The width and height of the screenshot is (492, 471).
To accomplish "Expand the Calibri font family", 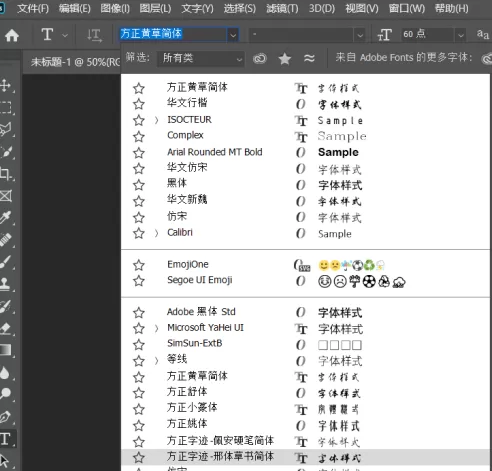I will coord(156,233).
